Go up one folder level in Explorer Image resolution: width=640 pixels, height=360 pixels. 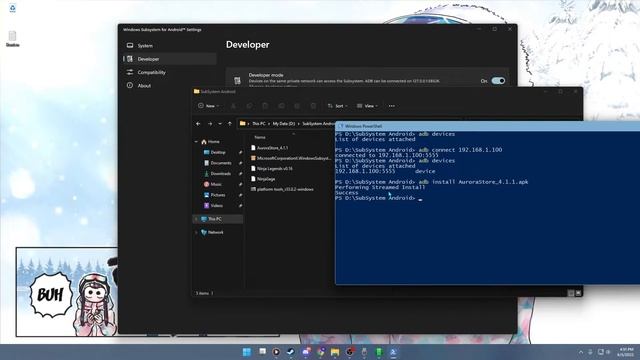(x=230, y=124)
